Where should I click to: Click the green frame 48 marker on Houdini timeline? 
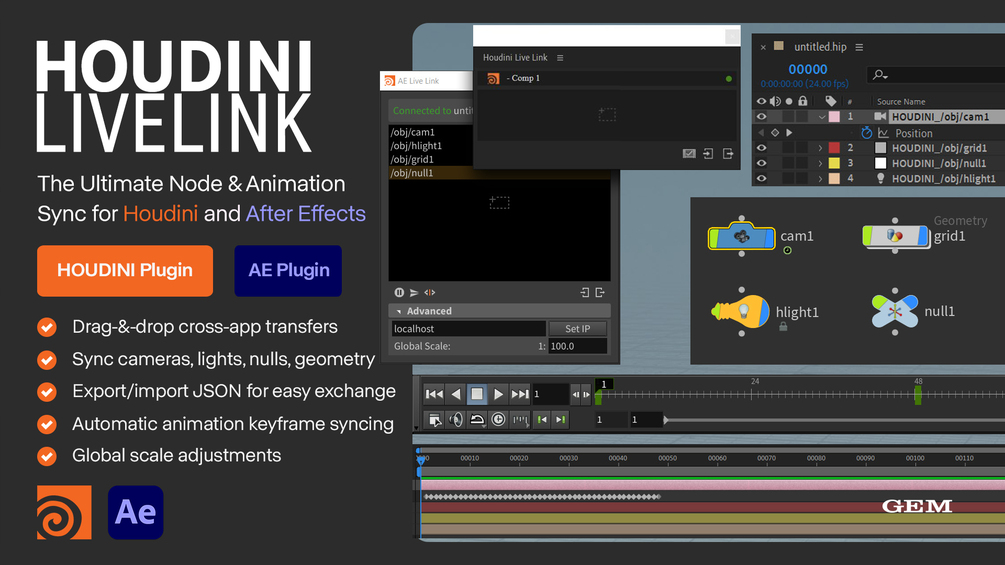click(918, 395)
